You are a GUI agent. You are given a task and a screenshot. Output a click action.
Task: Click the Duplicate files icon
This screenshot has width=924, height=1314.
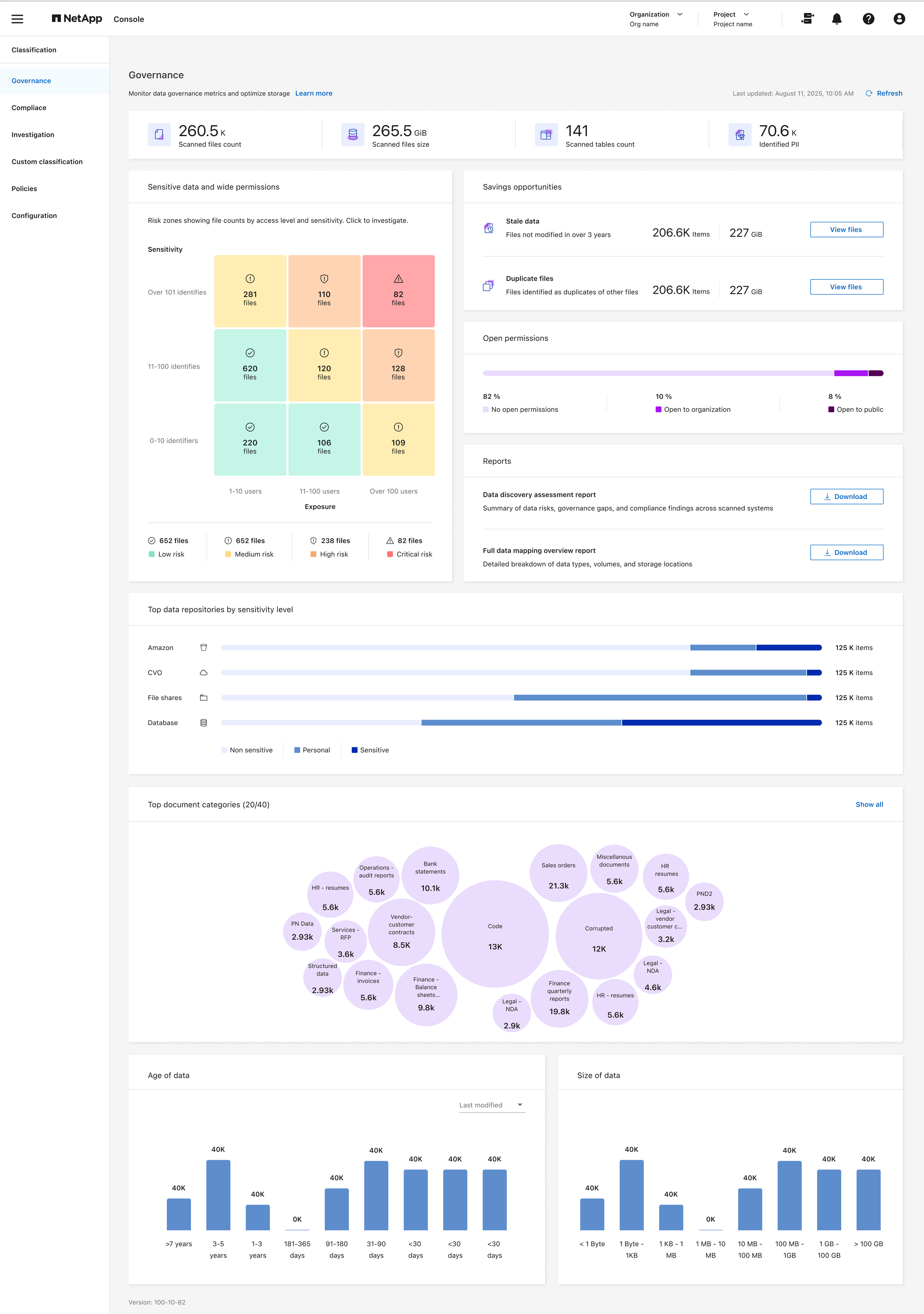point(488,285)
